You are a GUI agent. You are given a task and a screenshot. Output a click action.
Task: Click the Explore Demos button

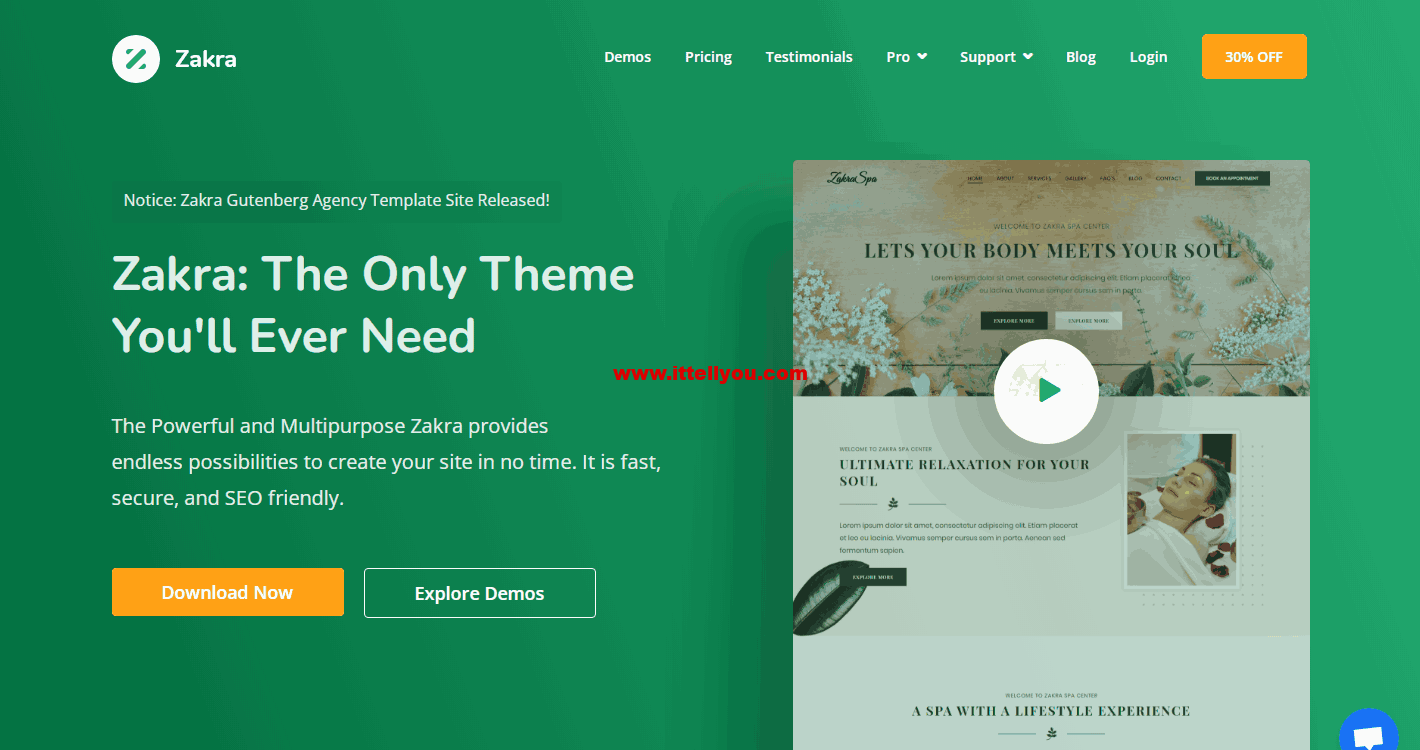[x=480, y=593]
